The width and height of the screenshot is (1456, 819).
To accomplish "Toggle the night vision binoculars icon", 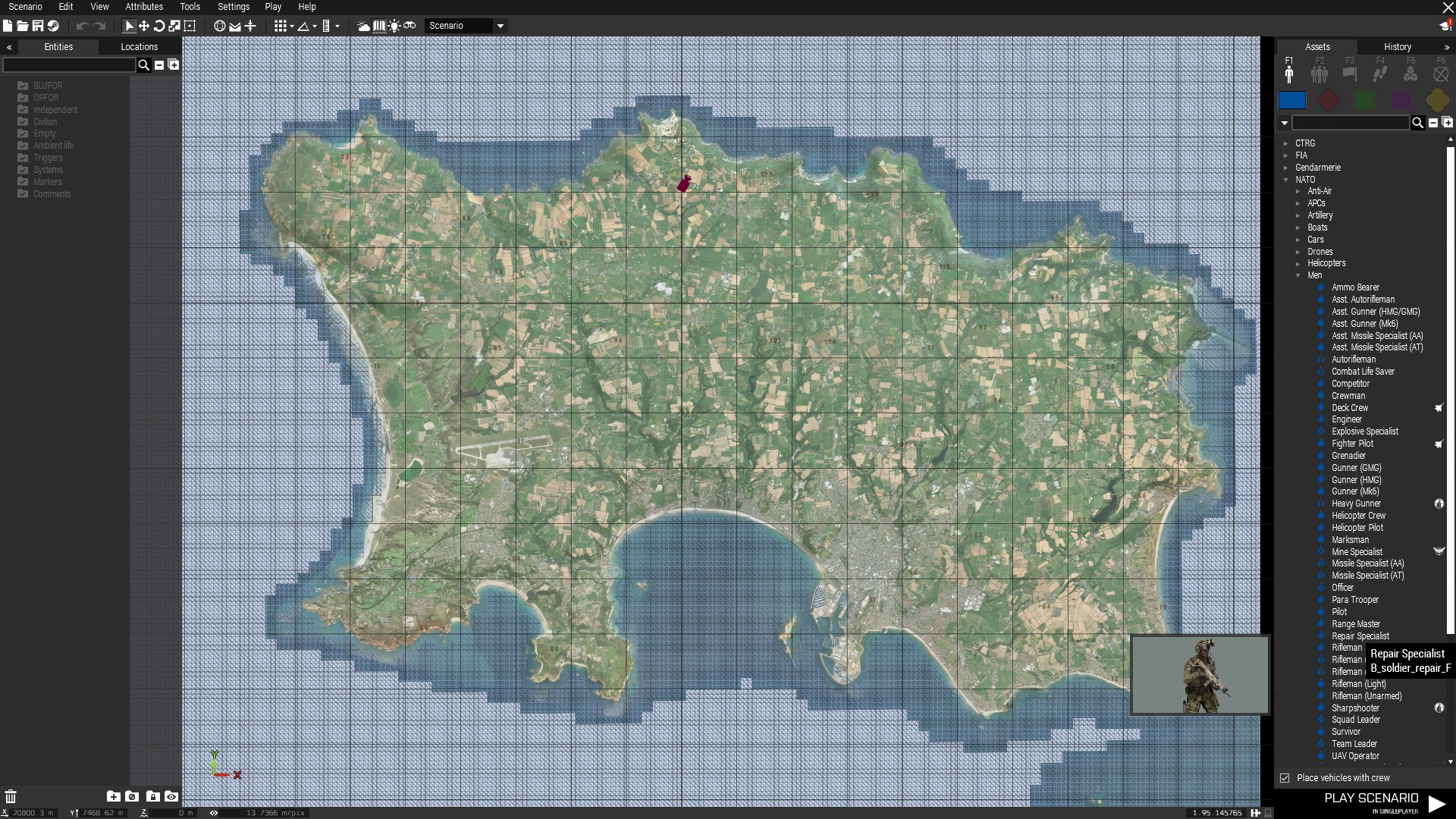I will coord(409,26).
